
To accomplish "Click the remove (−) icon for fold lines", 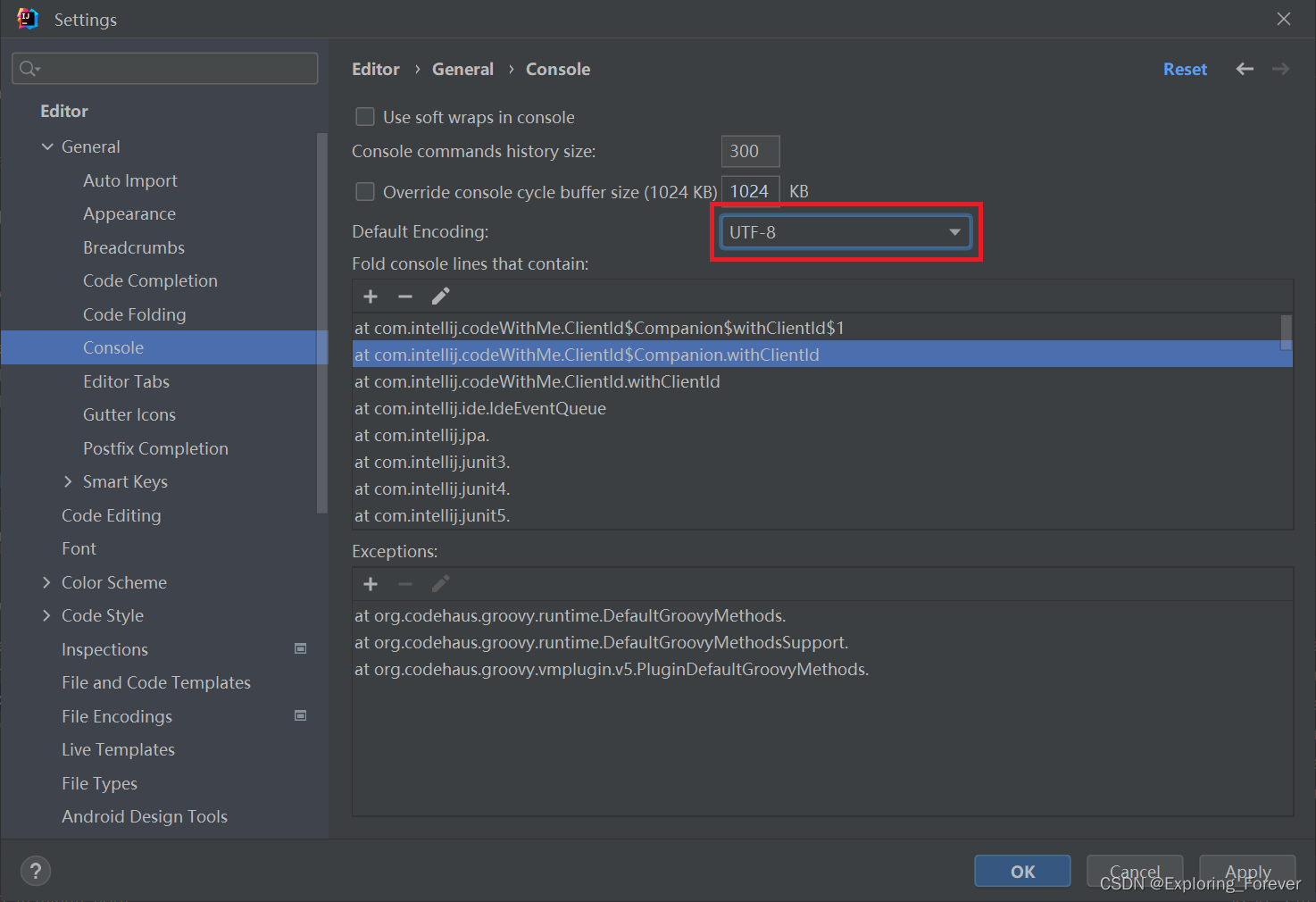I will (405, 296).
